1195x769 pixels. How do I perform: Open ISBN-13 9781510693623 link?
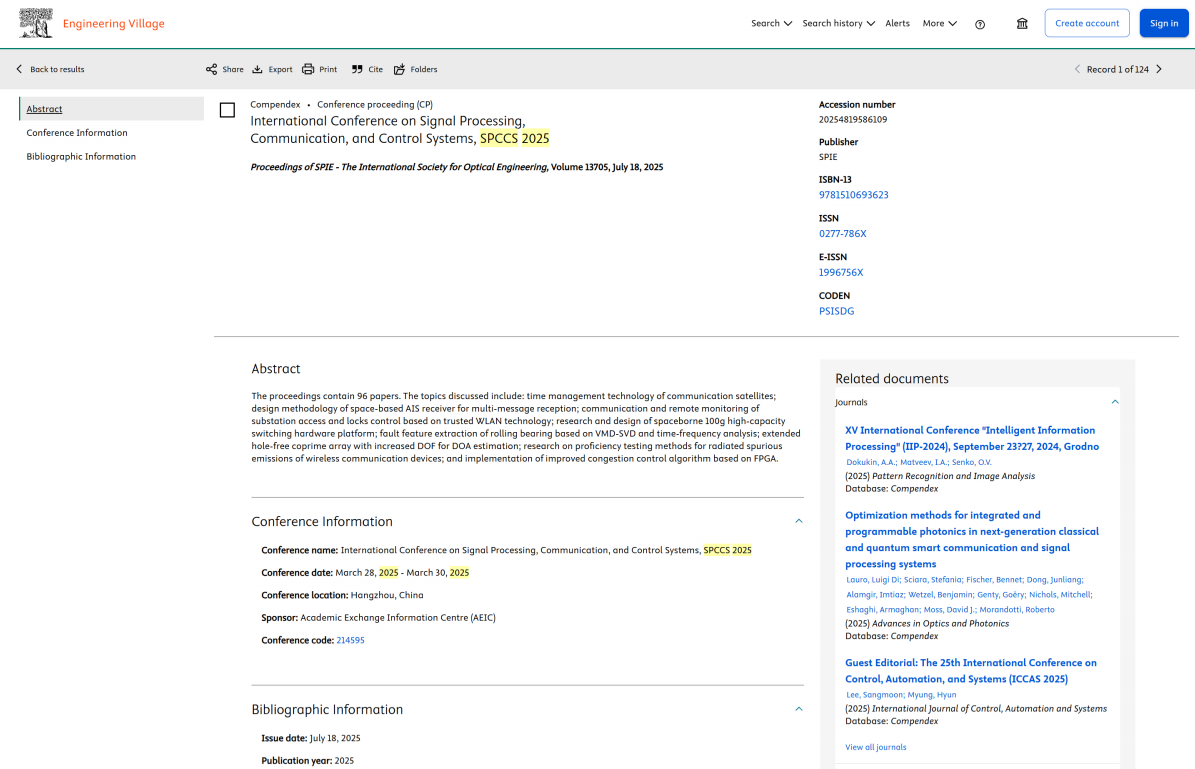[x=854, y=195]
